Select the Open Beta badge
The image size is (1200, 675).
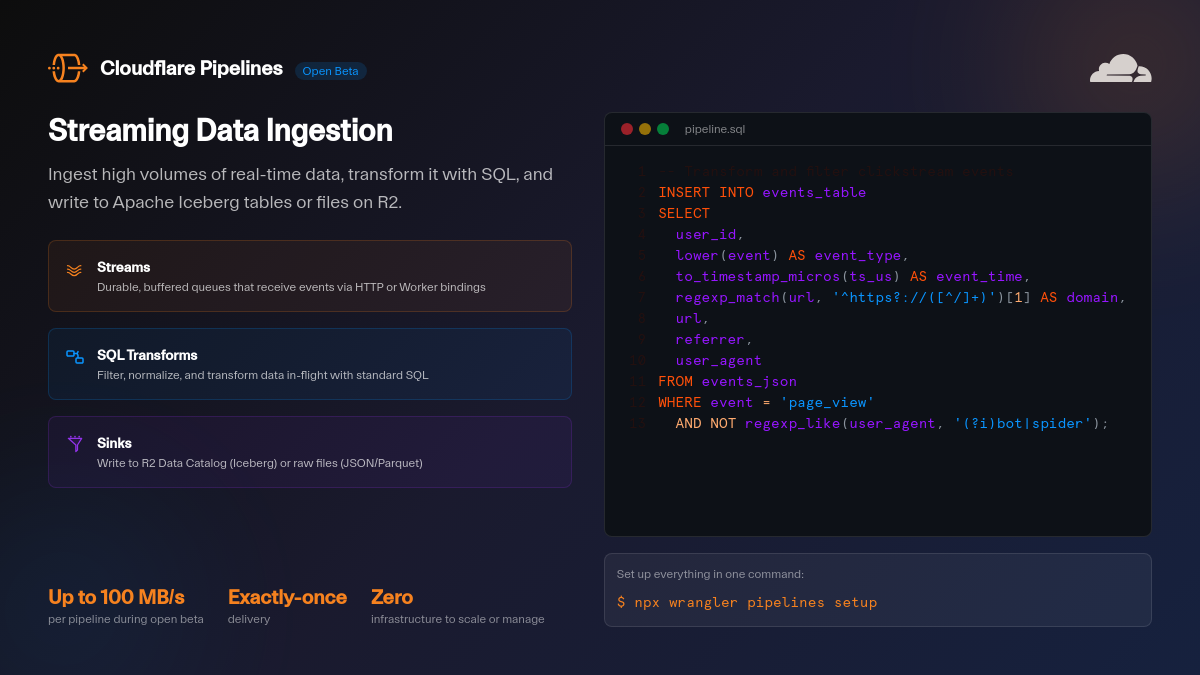[331, 71]
